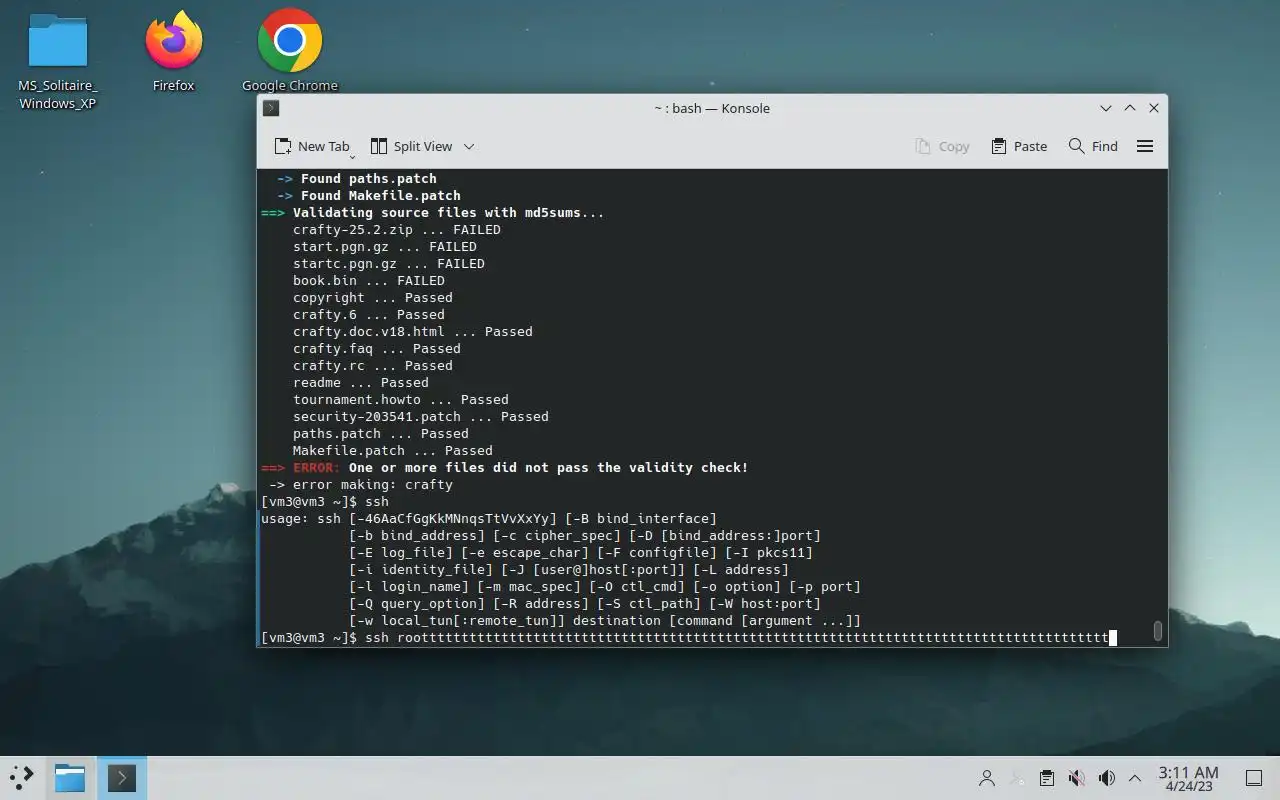Click the Copy toolbar button
The width and height of the screenshot is (1280, 800).
[x=942, y=146]
